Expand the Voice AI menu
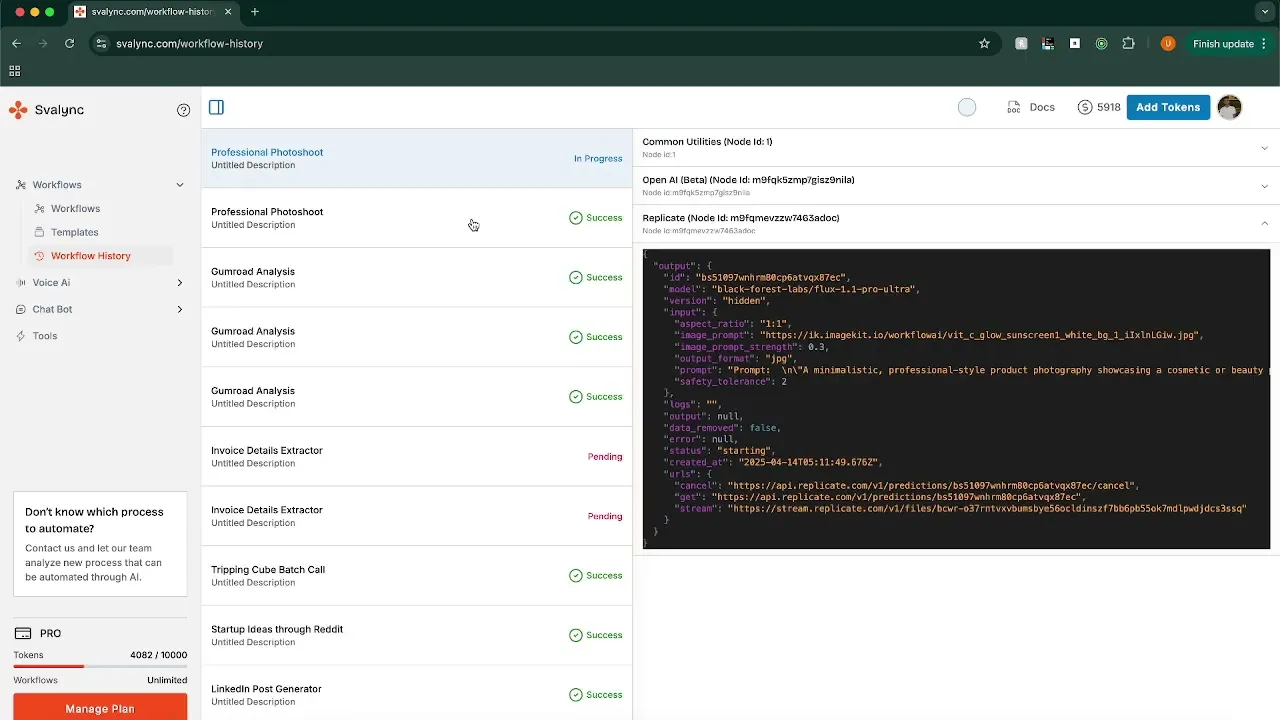The width and height of the screenshot is (1280, 720). tap(179, 283)
